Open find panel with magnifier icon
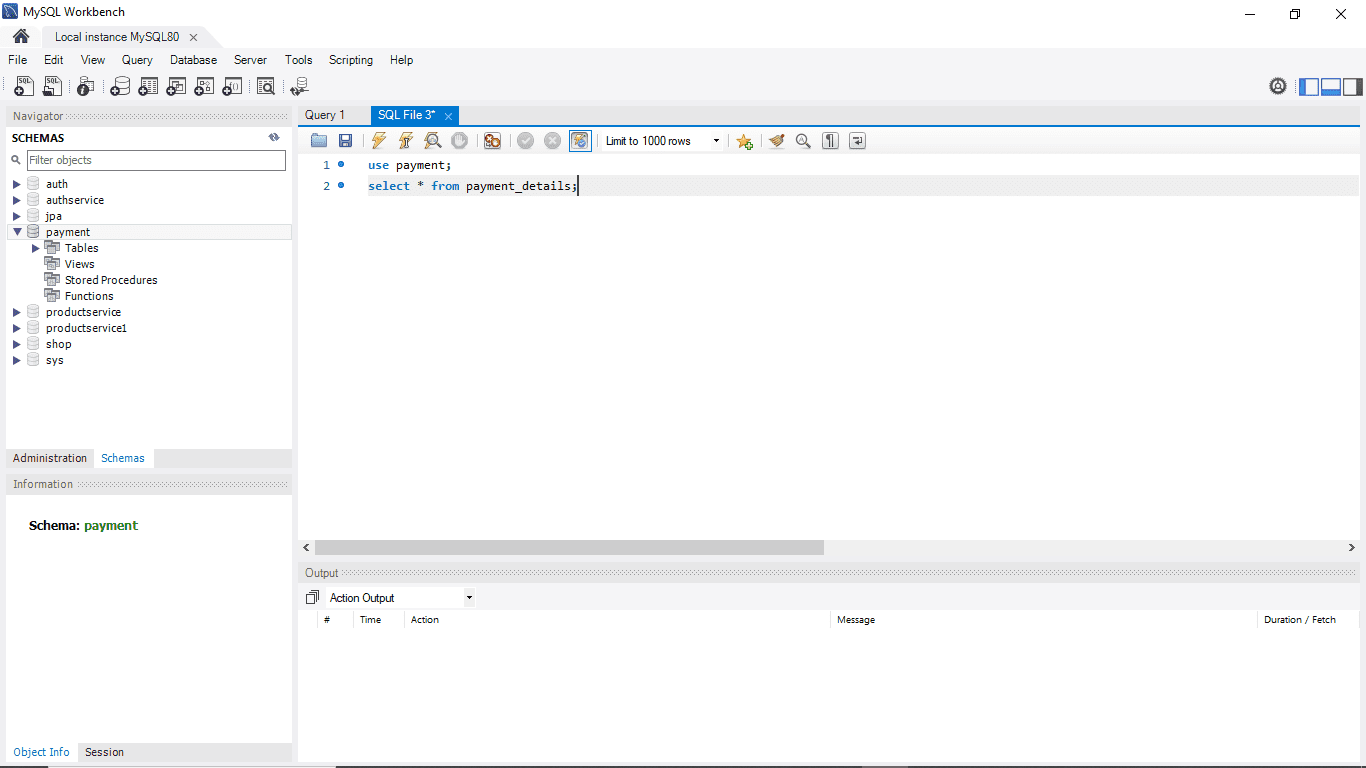This screenshot has width=1366, height=768. [x=803, y=141]
